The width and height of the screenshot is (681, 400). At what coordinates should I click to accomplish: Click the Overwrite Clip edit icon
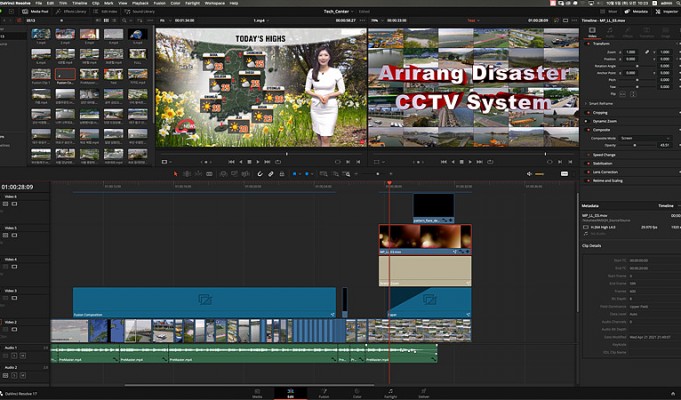pyautogui.click(x=235, y=174)
